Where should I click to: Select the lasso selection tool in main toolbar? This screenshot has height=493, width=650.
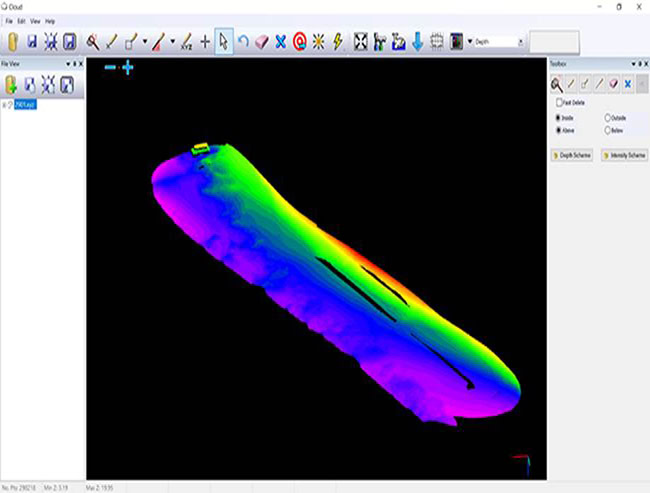(x=92, y=42)
